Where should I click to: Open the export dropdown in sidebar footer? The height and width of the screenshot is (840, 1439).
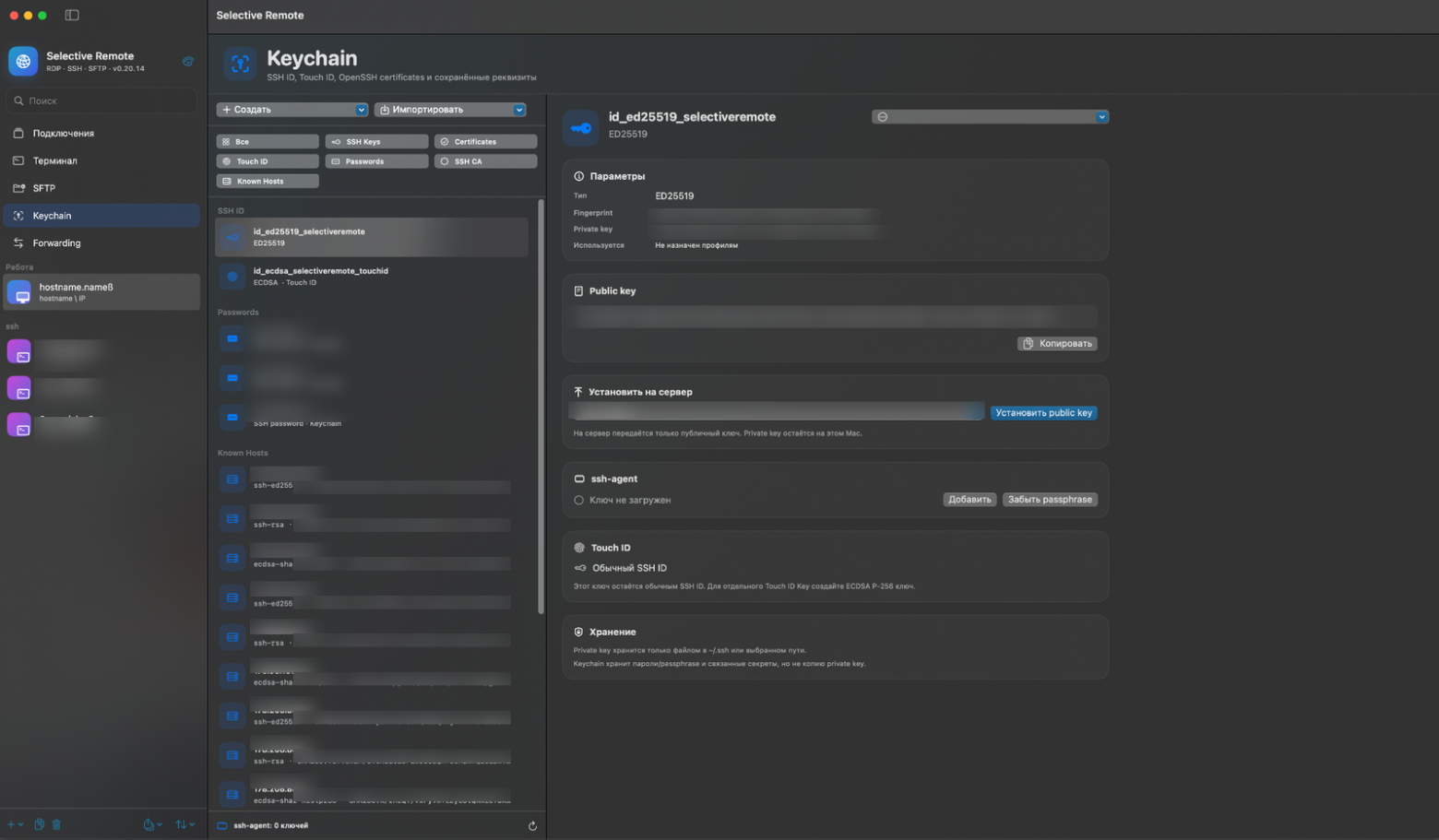(x=152, y=824)
